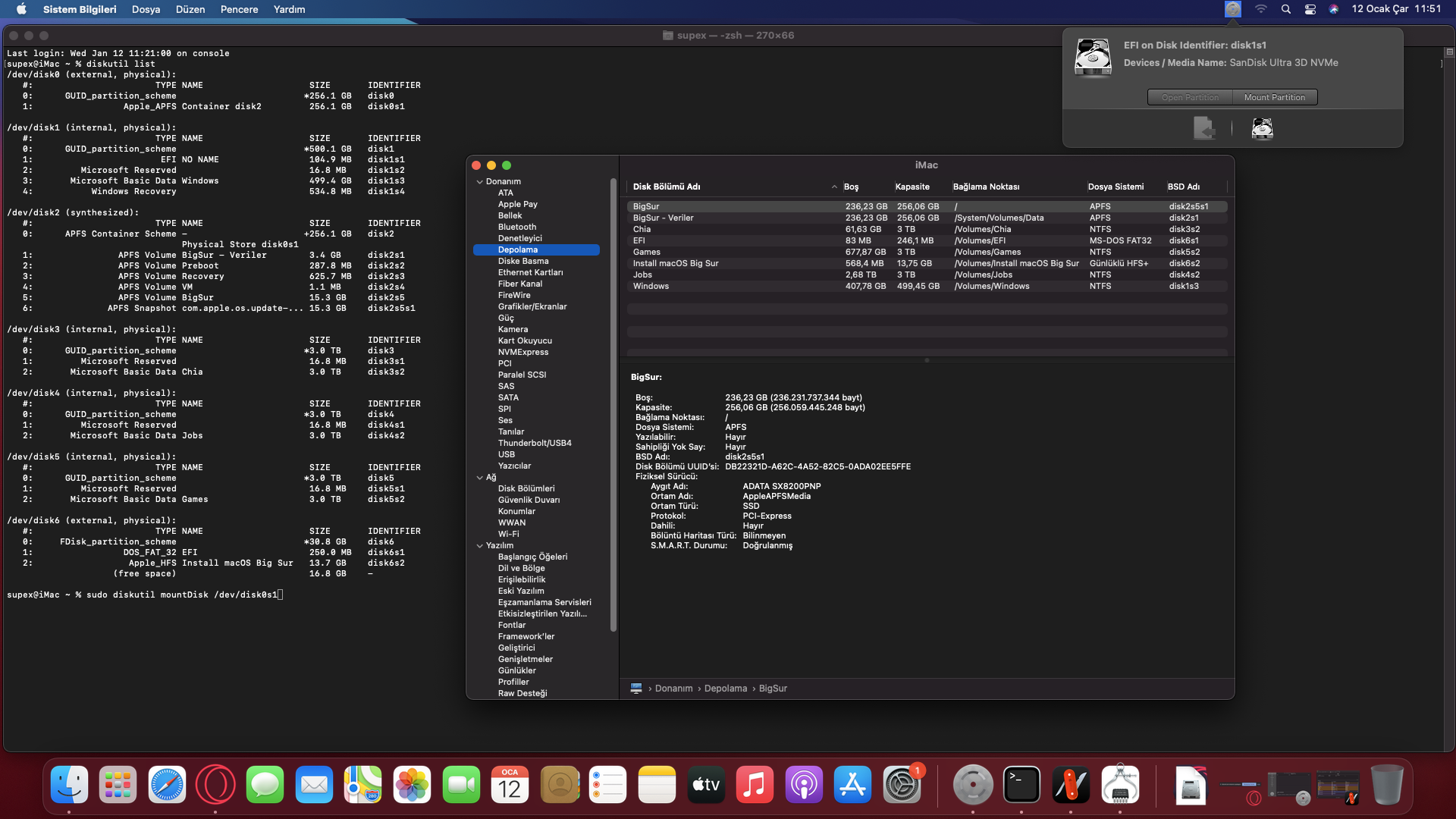Open date and time in menu bar
The height and width of the screenshot is (819, 1456).
click(1396, 9)
